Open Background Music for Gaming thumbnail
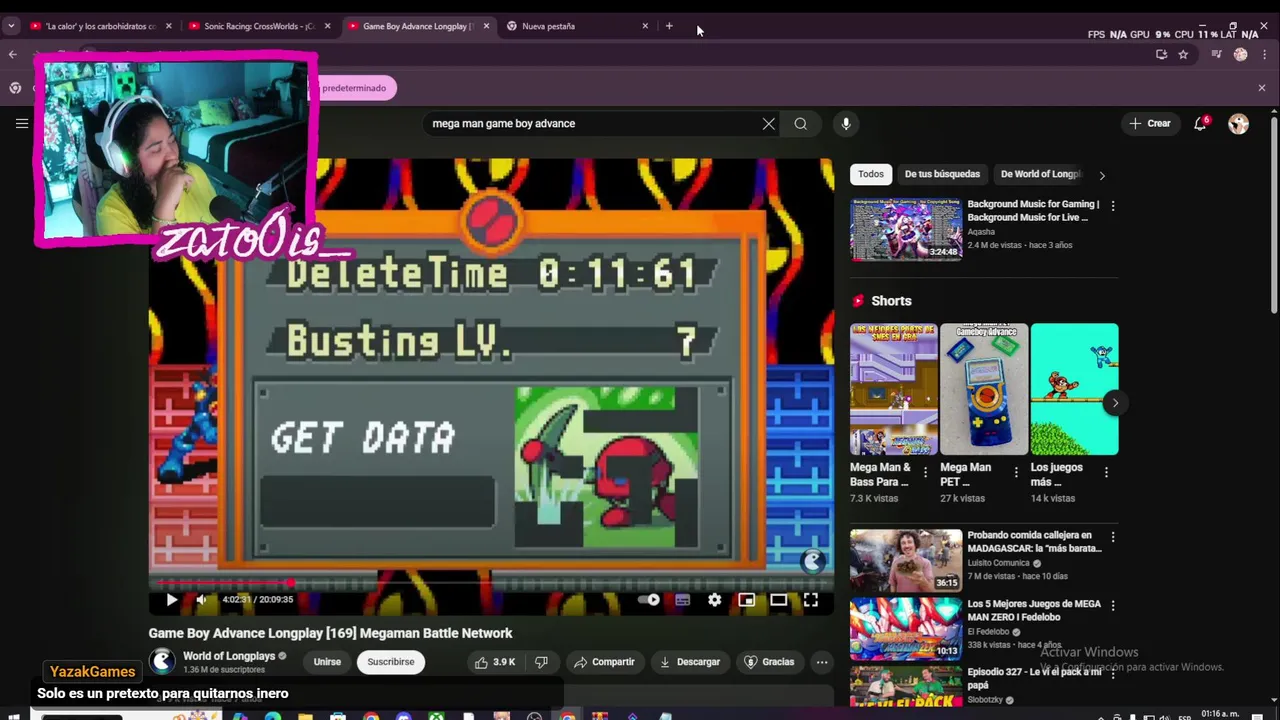This screenshot has height=720, width=1280. (x=906, y=229)
